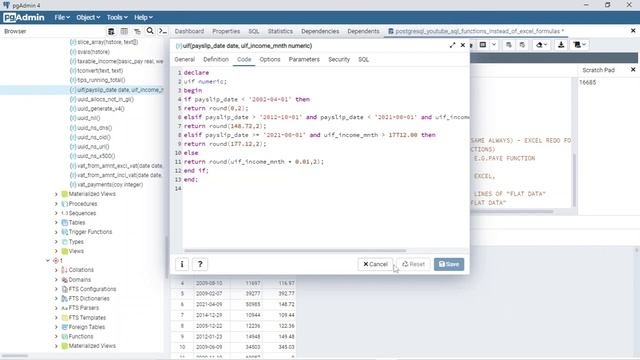The image size is (640, 360).
Task: Click the commit icon in query toolbar
Action: [x=509, y=45]
